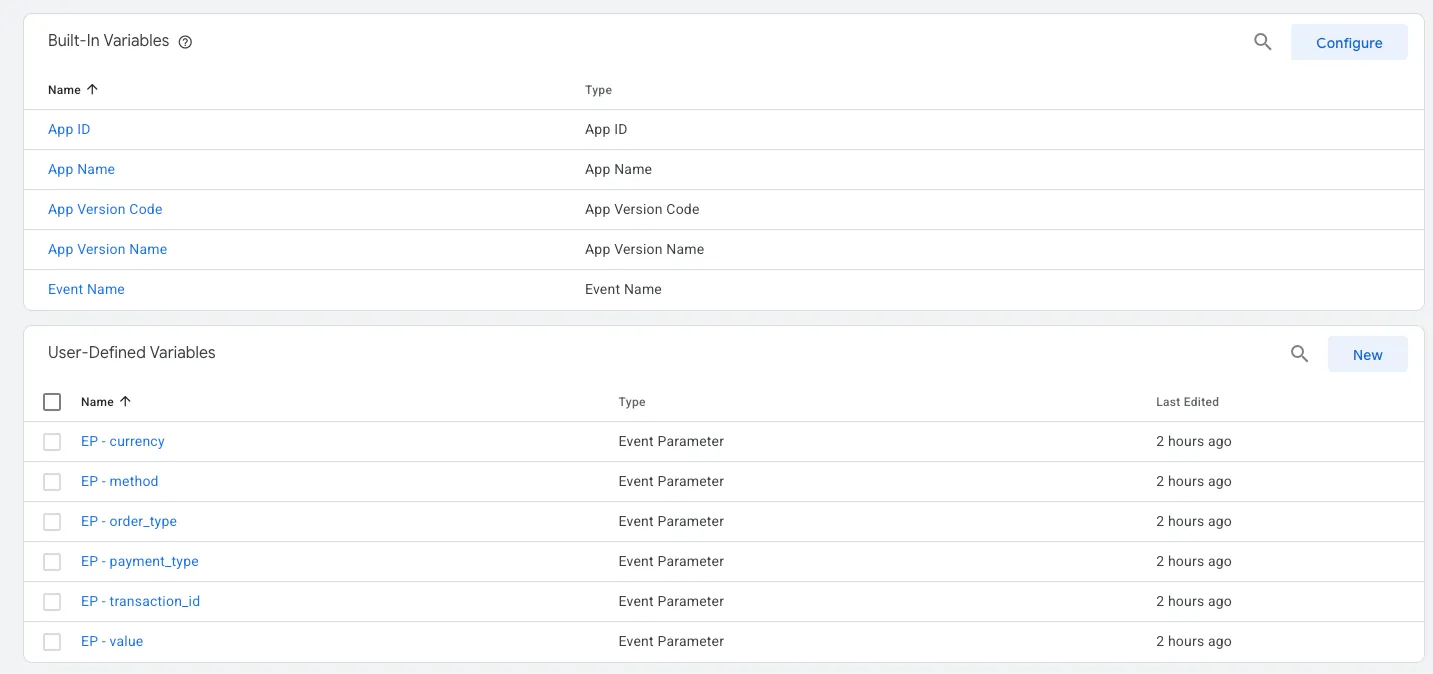Click Event Parameter type in EP - order_type row
This screenshot has width=1433, height=674.
tap(671, 521)
